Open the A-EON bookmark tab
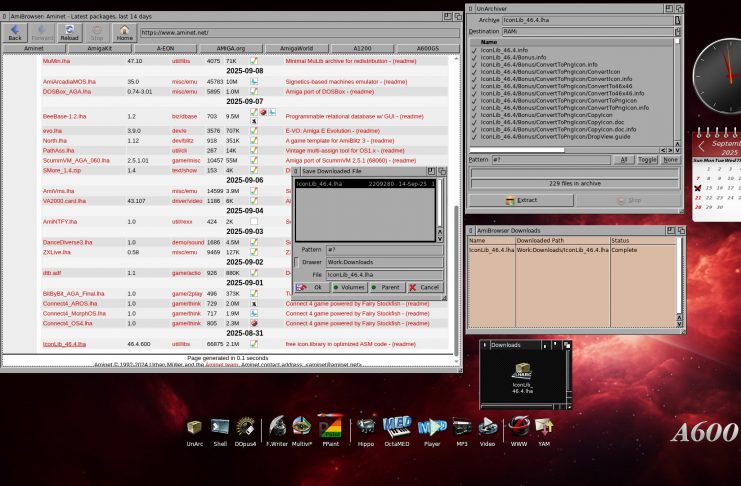This screenshot has width=741, height=486. (x=165, y=48)
